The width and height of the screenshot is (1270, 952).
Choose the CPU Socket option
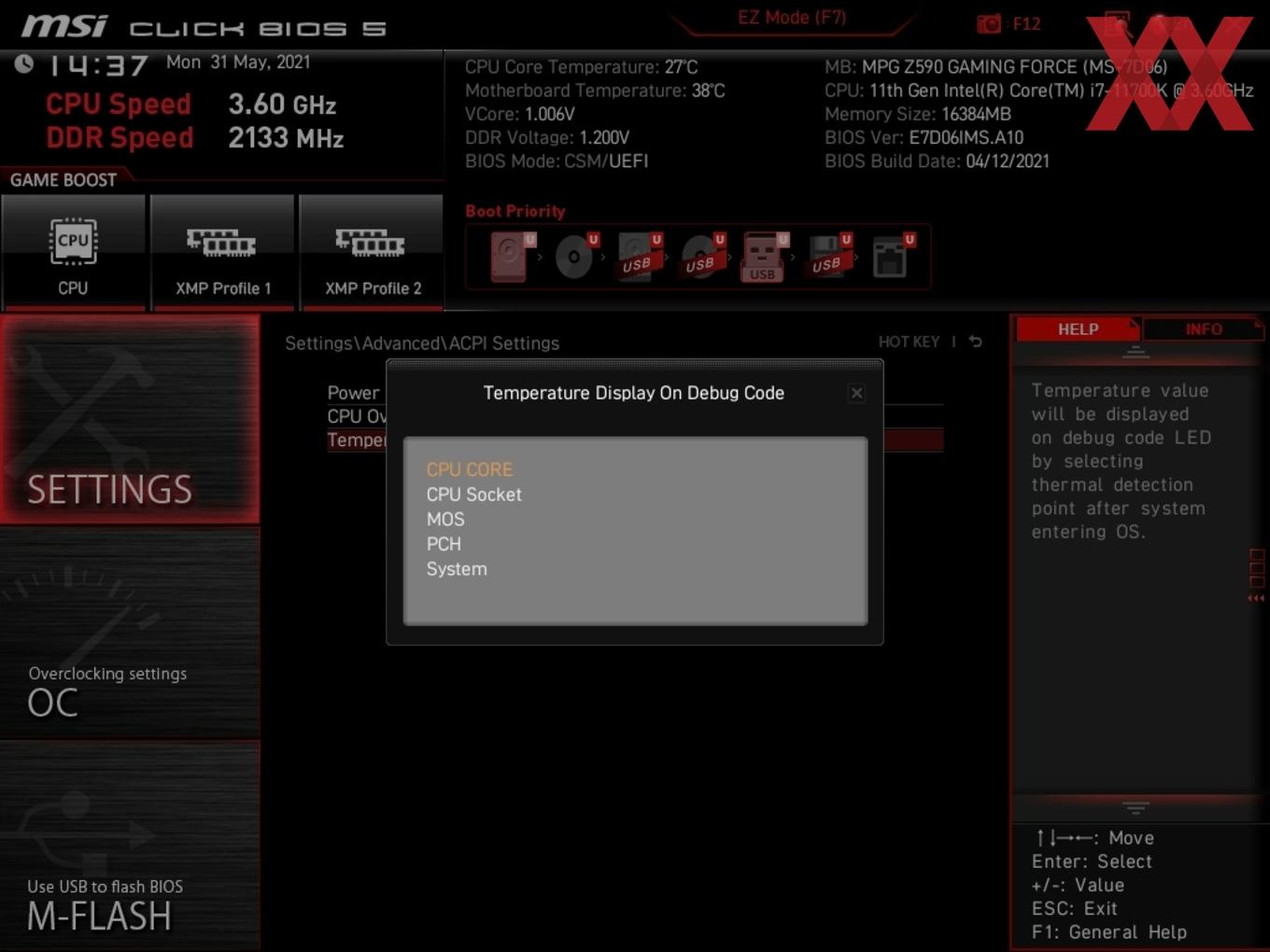[x=474, y=495]
